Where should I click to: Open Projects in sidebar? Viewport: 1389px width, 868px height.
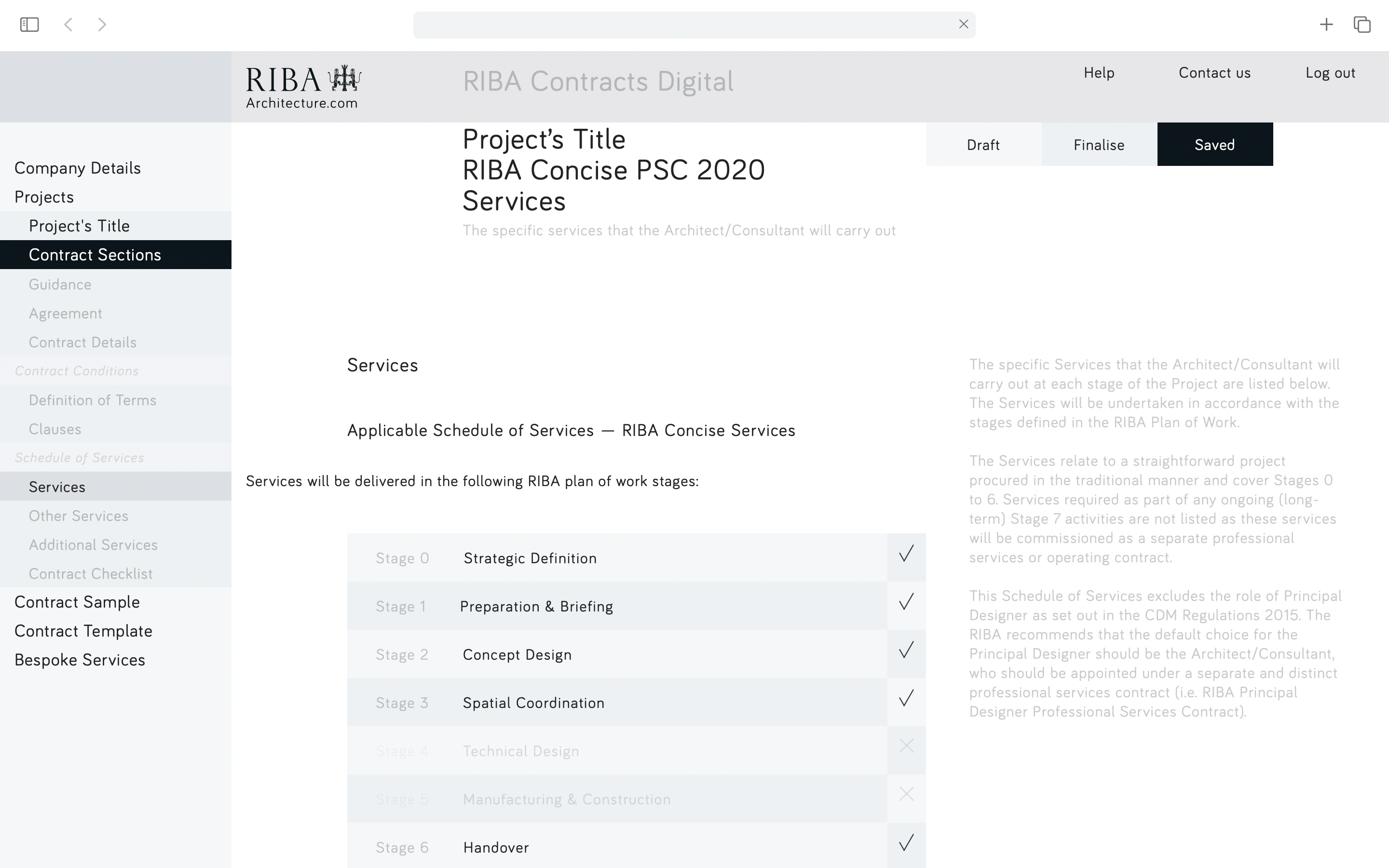coord(44,197)
